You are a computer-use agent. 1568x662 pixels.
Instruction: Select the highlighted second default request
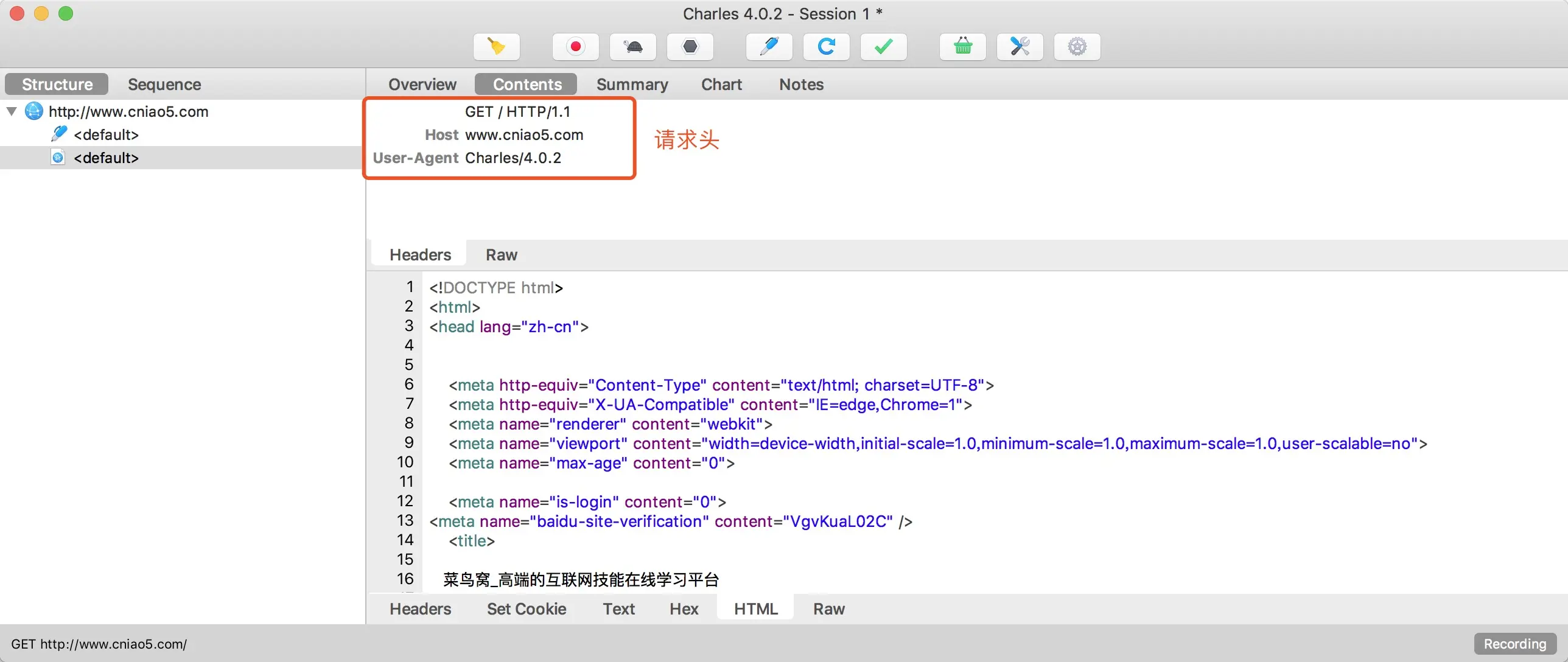pyautogui.click(x=106, y=158)
